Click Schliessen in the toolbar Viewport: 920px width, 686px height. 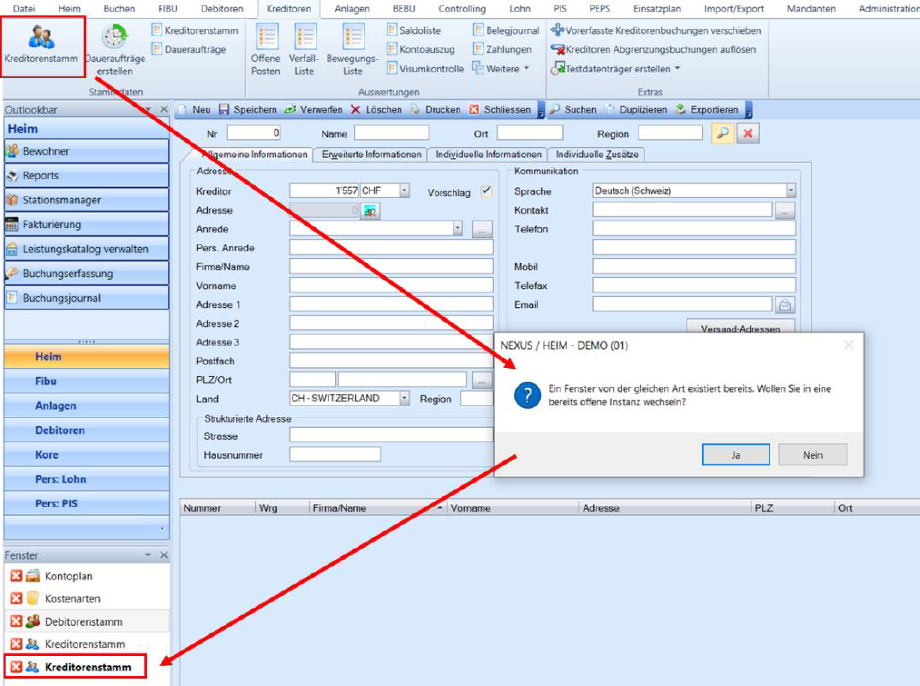[500, 110]
